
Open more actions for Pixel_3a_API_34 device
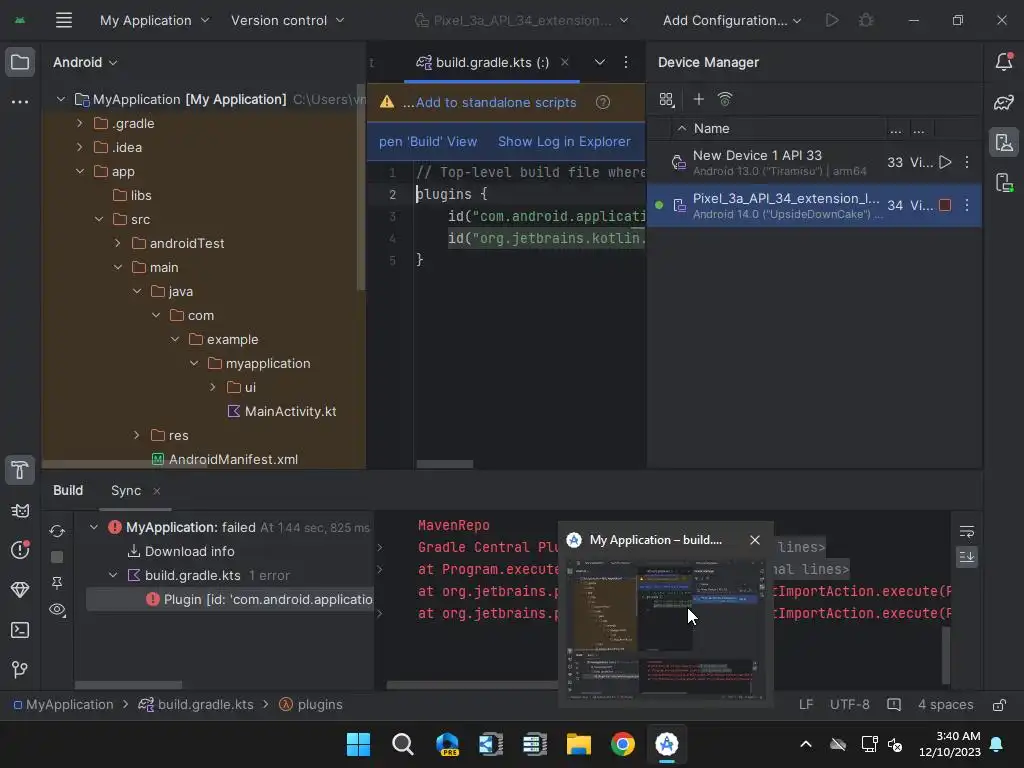[x=967, y=205]
